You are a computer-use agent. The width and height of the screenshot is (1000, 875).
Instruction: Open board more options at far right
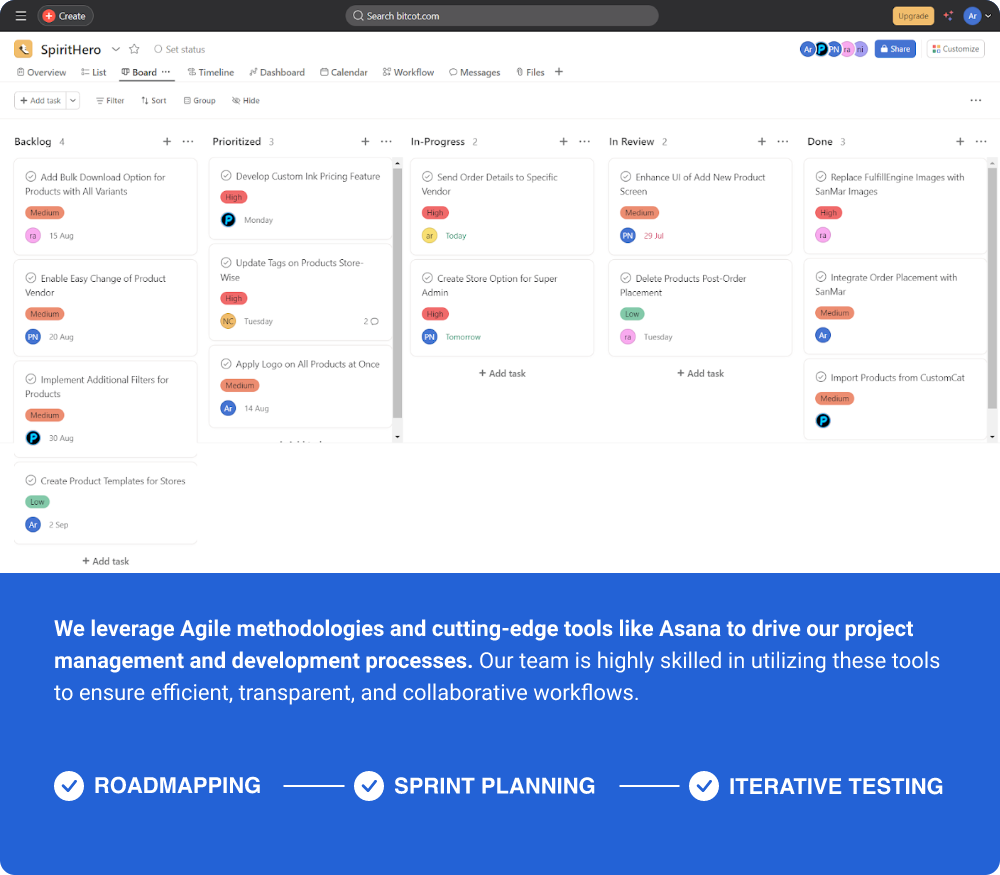click(x=975, y=100)
